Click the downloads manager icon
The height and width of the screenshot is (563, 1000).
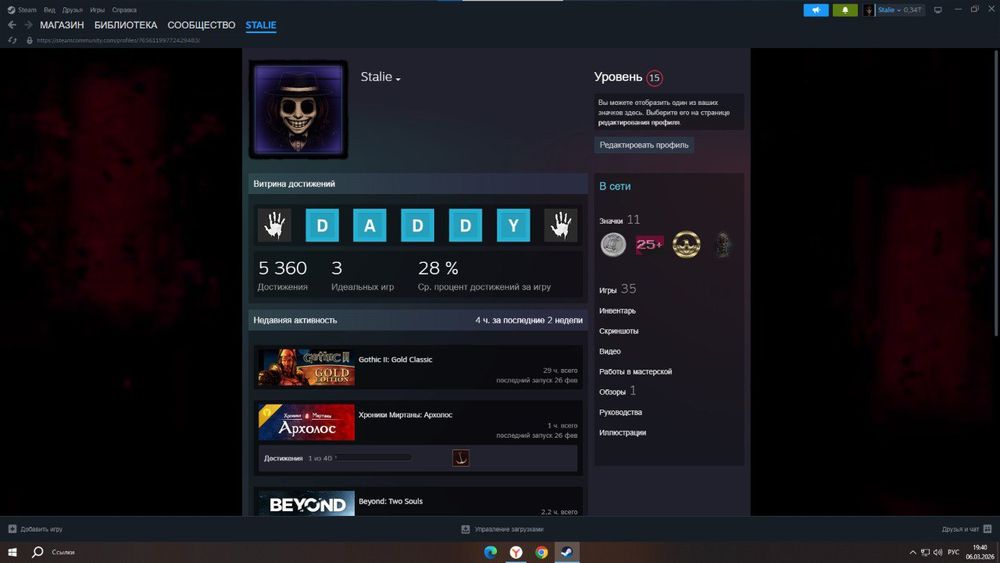[x=466, y=529]
